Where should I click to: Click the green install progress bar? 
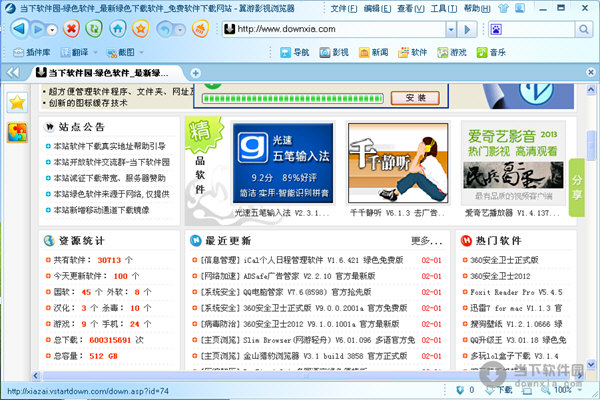click(293, 99)
